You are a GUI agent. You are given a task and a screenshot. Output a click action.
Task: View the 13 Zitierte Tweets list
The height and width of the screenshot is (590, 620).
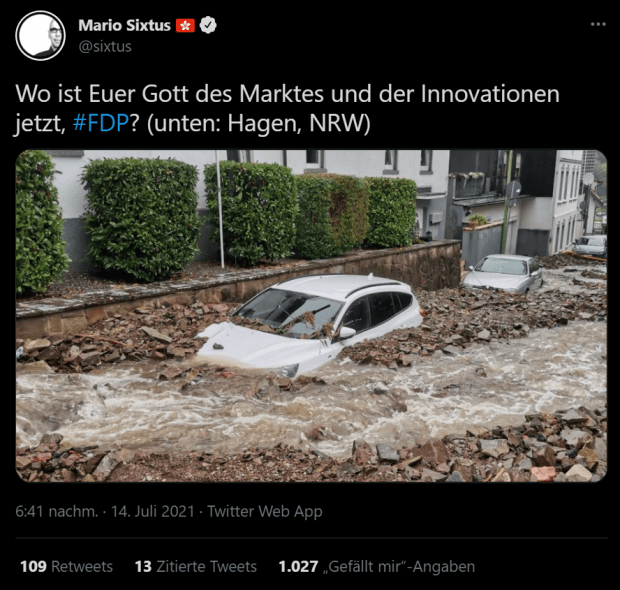tap(196, 567)
